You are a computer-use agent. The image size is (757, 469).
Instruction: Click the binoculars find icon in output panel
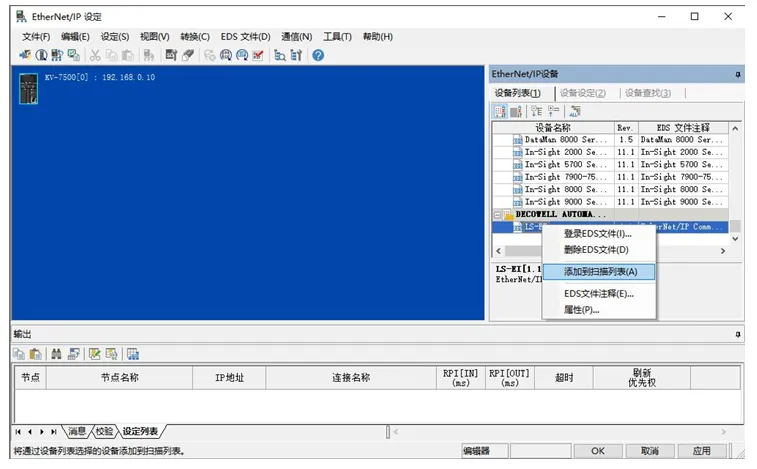pyautogui.click(x=56, y=354)
